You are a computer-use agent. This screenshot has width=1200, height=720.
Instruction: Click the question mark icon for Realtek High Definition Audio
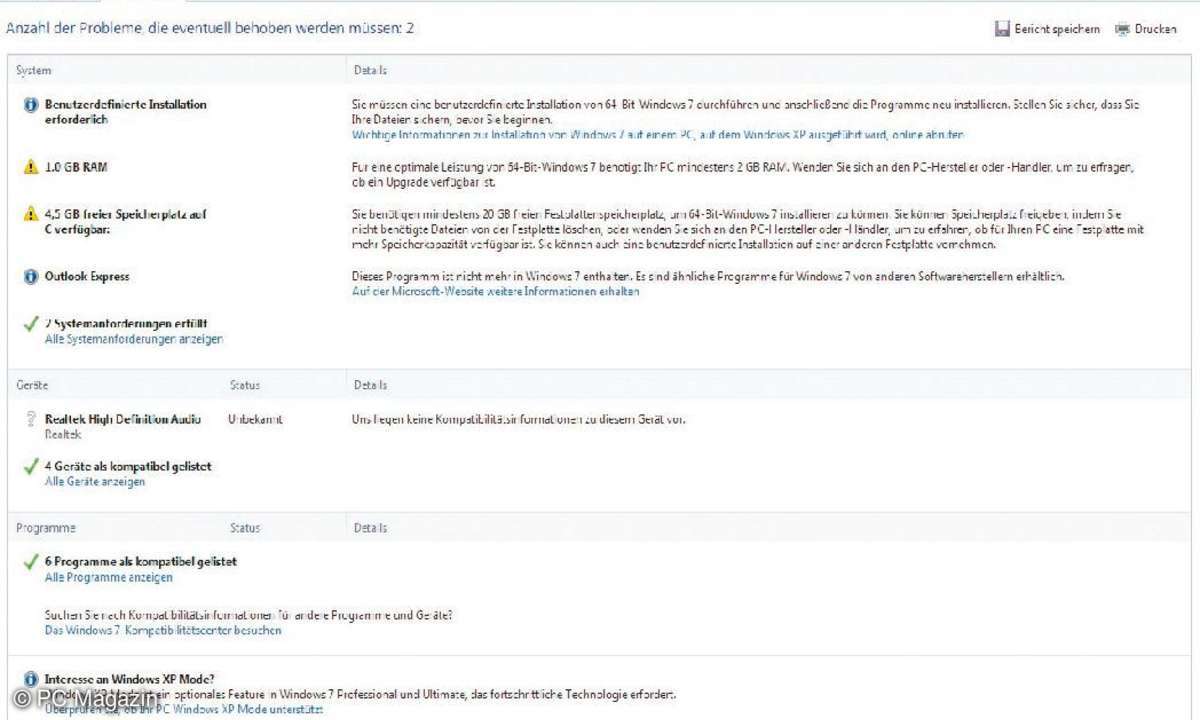[x=31, y=419]
